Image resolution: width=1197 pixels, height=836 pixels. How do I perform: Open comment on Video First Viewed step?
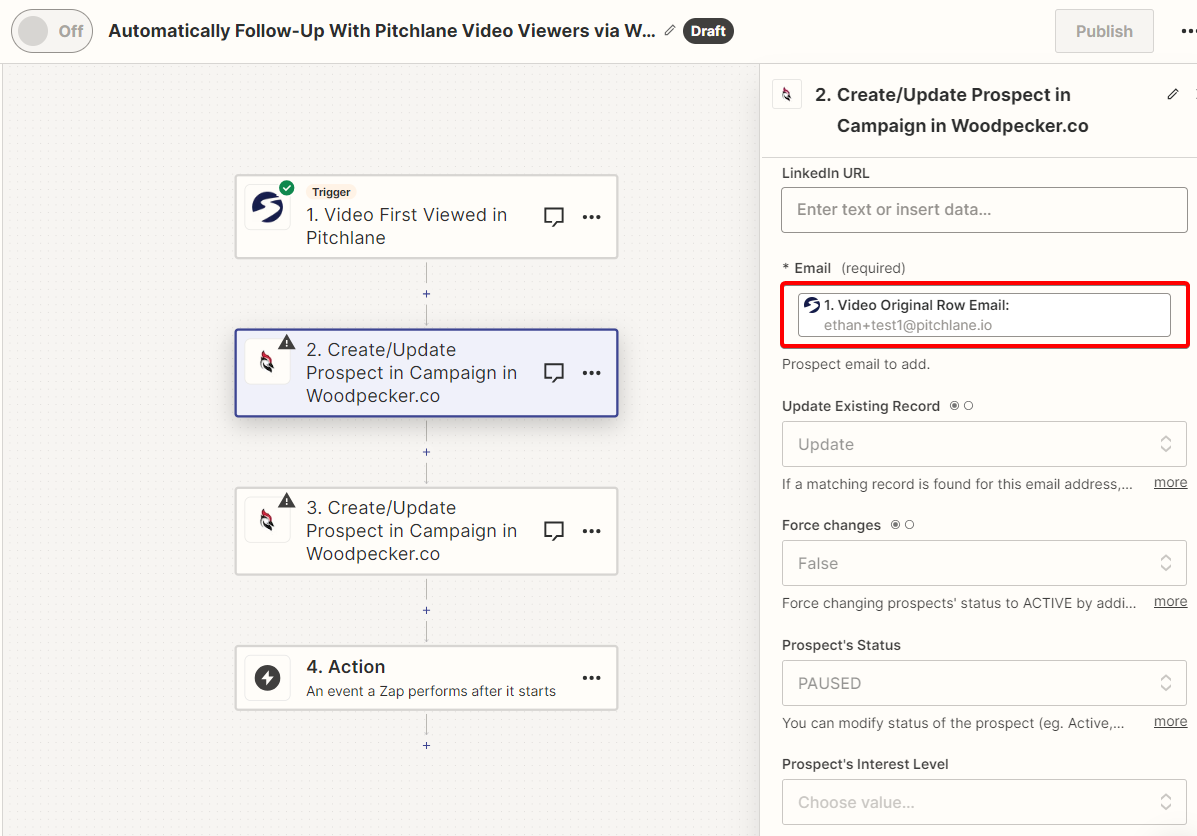click(x=553, y=217)
